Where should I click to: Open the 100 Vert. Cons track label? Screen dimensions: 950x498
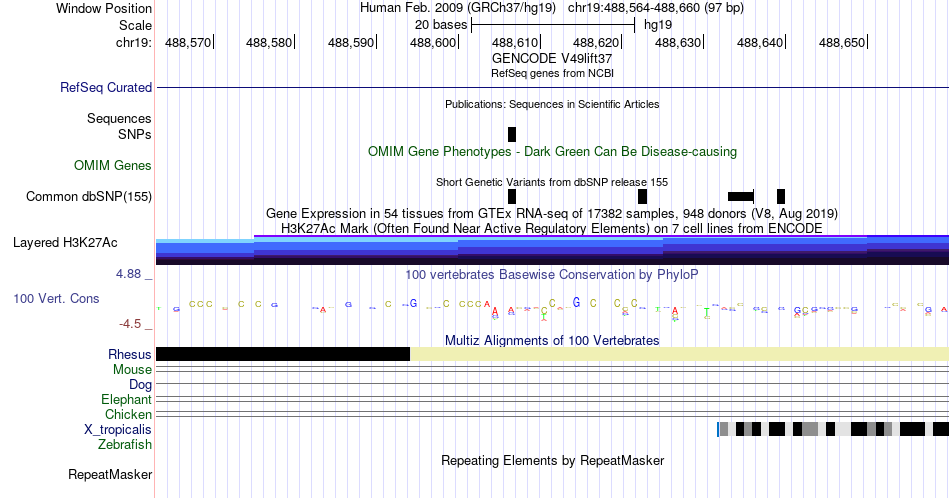[56, 299]
